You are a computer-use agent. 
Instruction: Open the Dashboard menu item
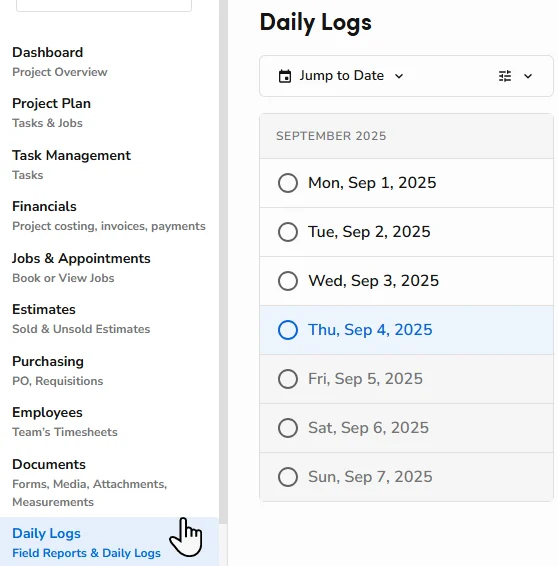(48, 53)
